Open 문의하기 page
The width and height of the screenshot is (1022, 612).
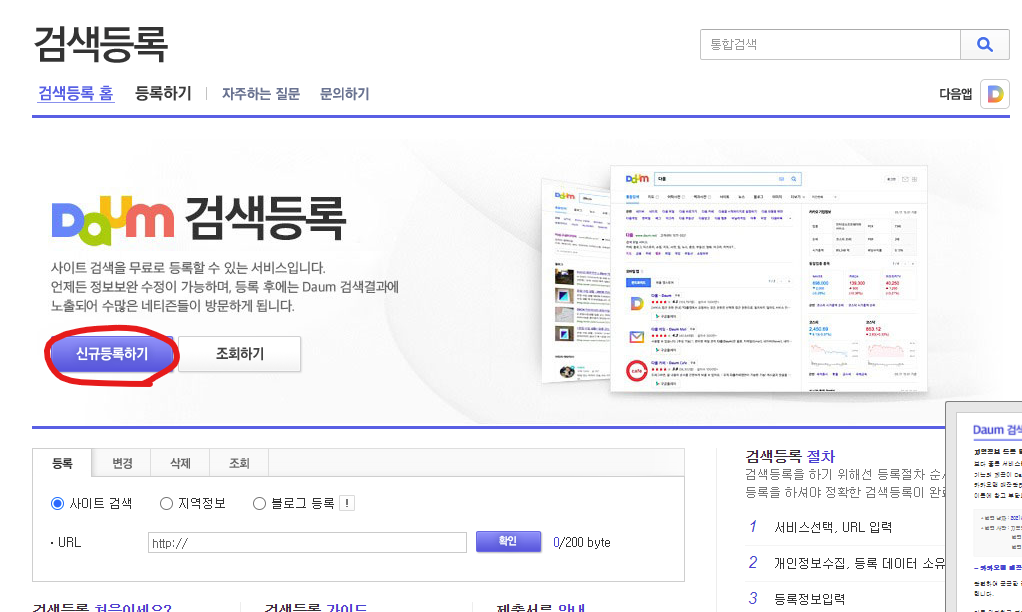344,94
